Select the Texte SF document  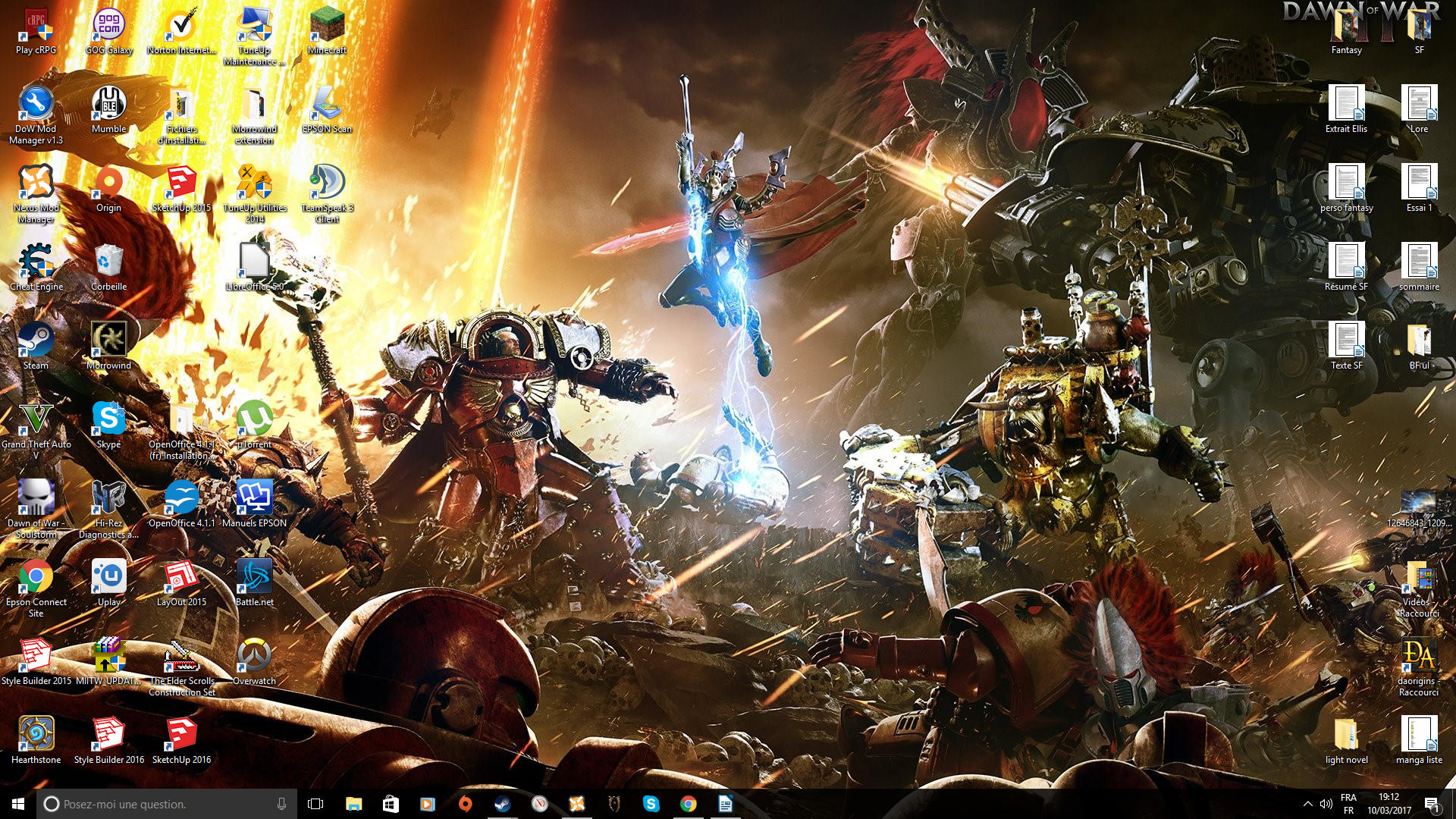click(x=1346, y=347)
